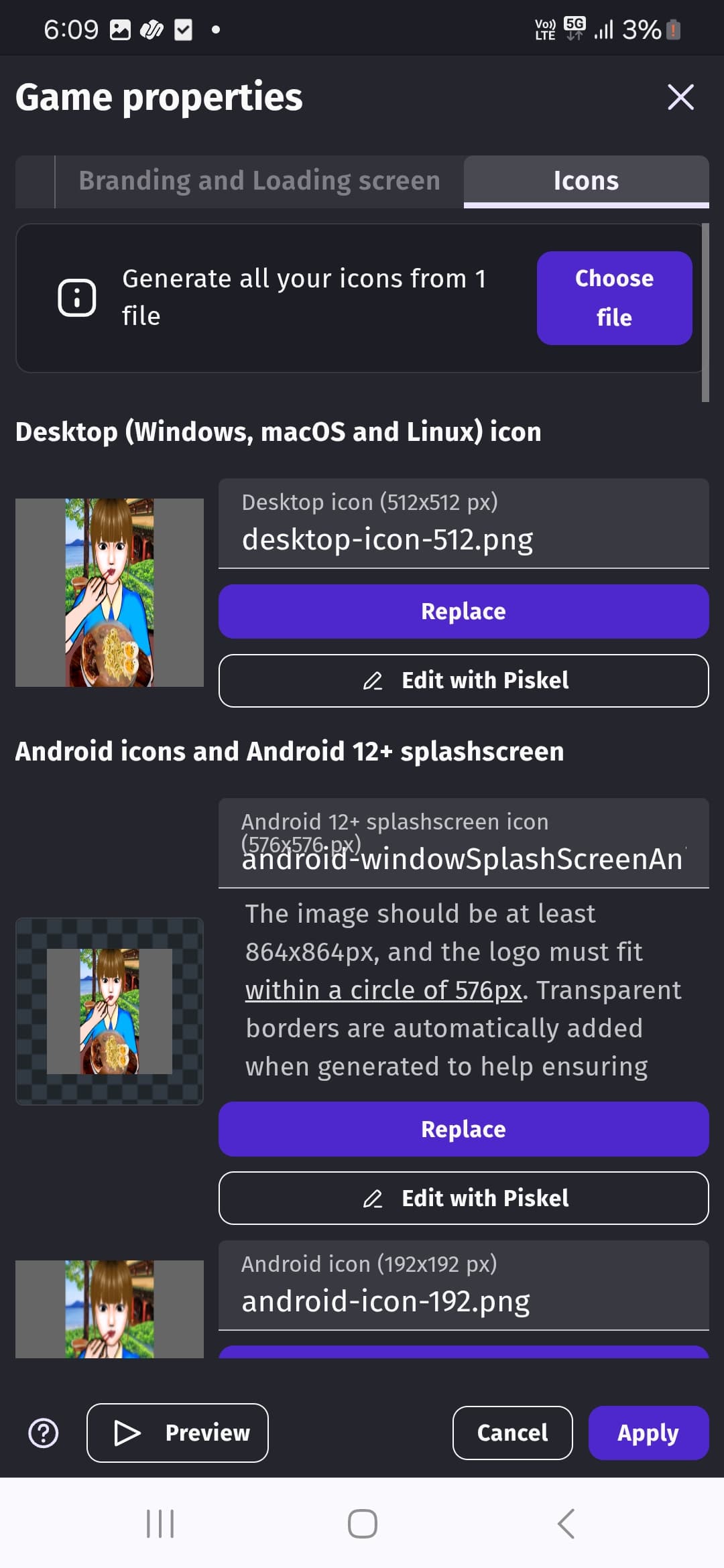Select the Icons tab
The height and width of the screenshot is (1568, 724).
(587, 181)
